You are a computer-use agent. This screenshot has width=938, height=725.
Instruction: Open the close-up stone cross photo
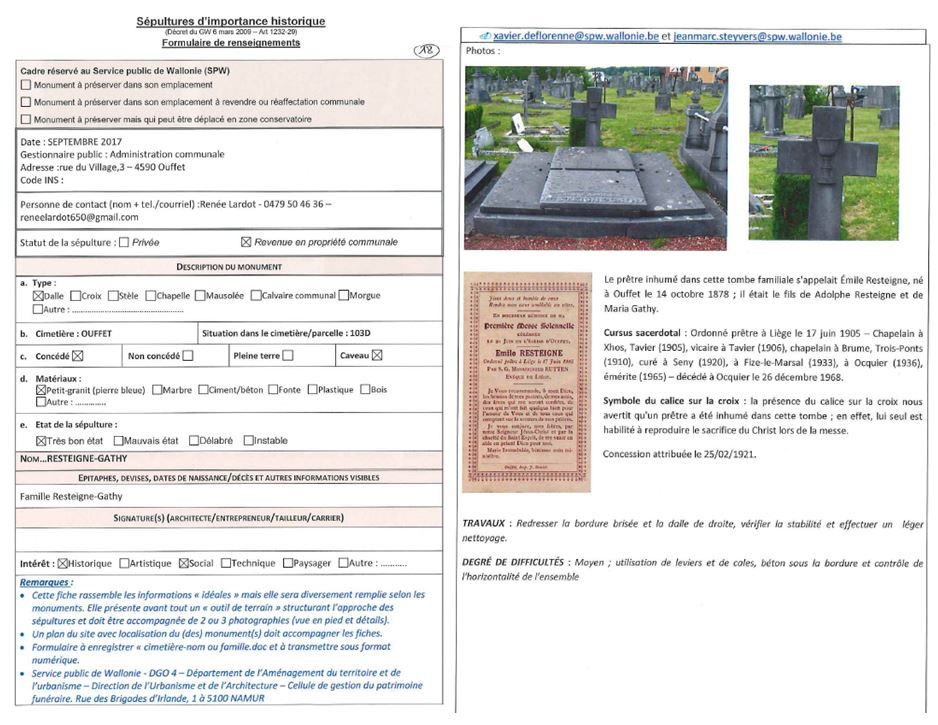[824, 161]
